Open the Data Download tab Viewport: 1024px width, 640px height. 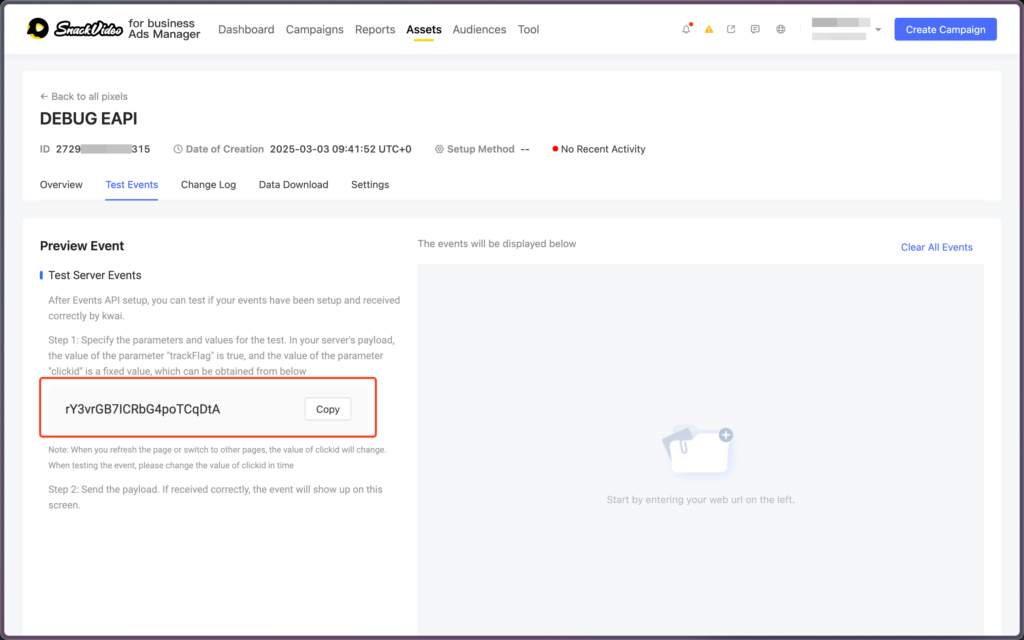(293, 185)
